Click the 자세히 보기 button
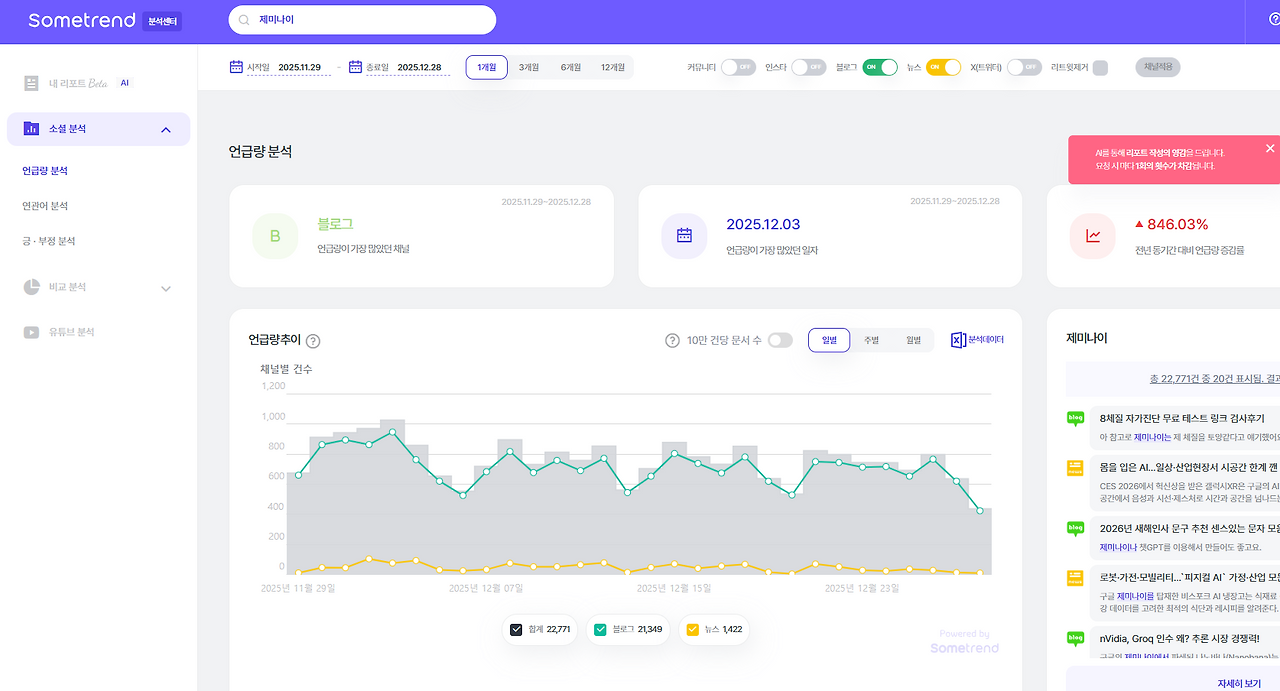This screenshot has width=1280, height=691. [1239, 684]
